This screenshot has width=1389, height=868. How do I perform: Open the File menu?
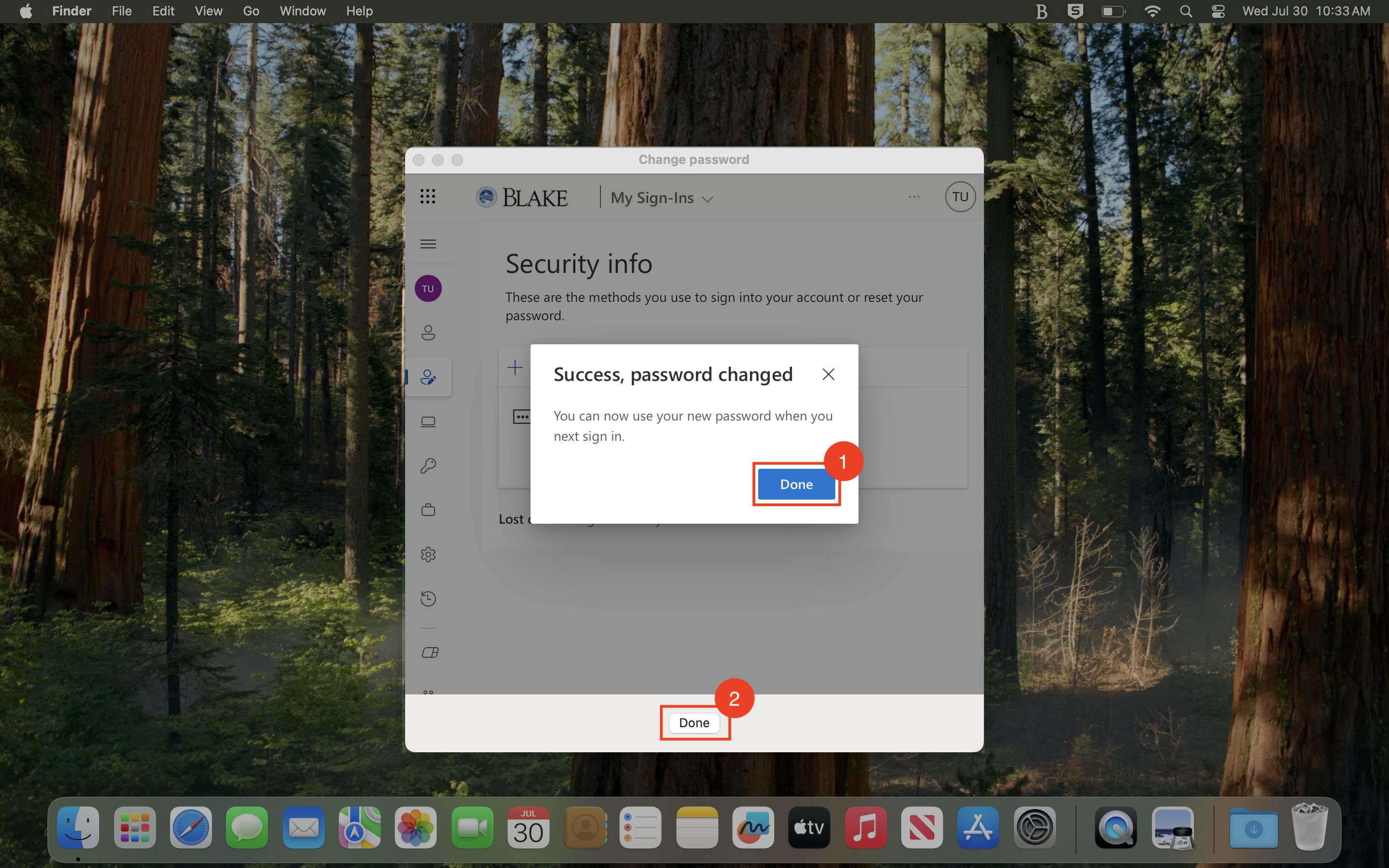click(122, 11)
